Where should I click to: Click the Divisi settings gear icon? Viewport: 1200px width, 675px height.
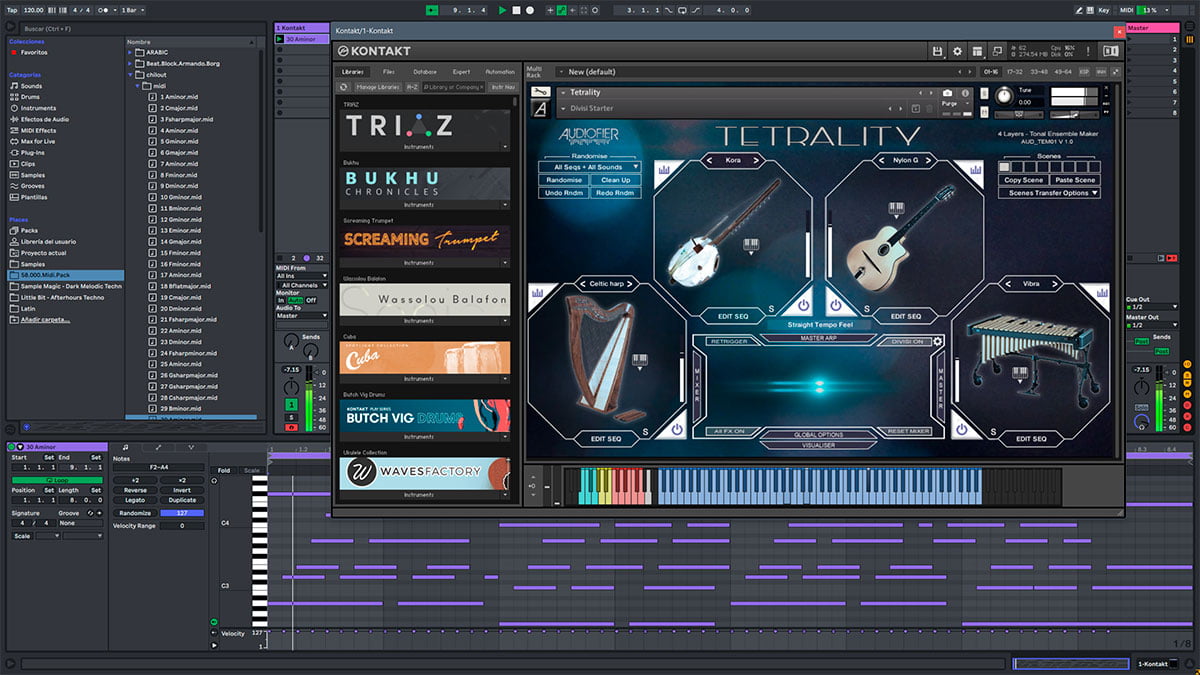click(938, 342)
